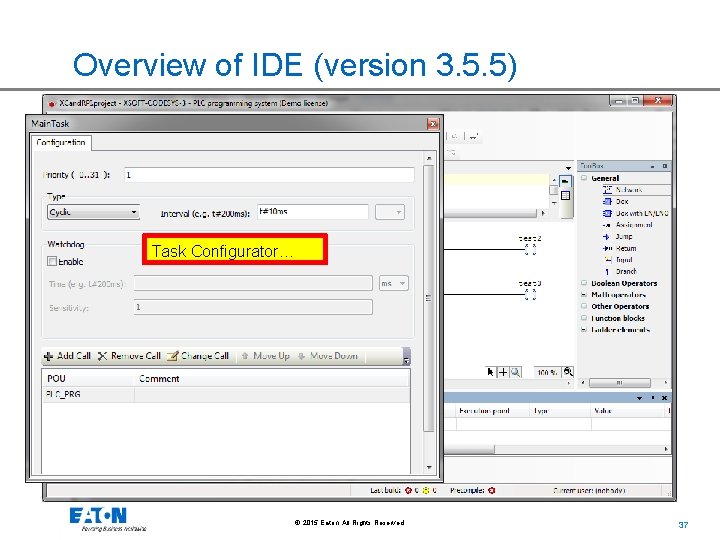The height and width of the screenshot is (540, 720).
Task: Click the Precompile status icon
Action: click(x=492, y=490)
